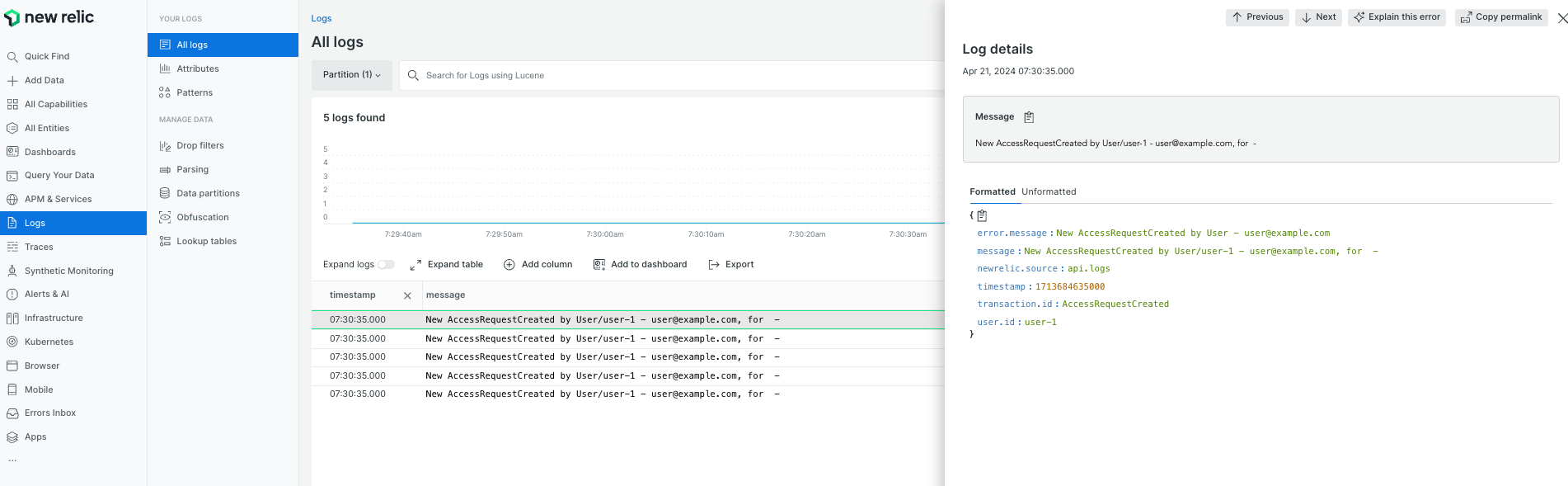
Task: Copy formatted JSON with clipboard icon
Action: pyautogui.click(x=982, y=216)
